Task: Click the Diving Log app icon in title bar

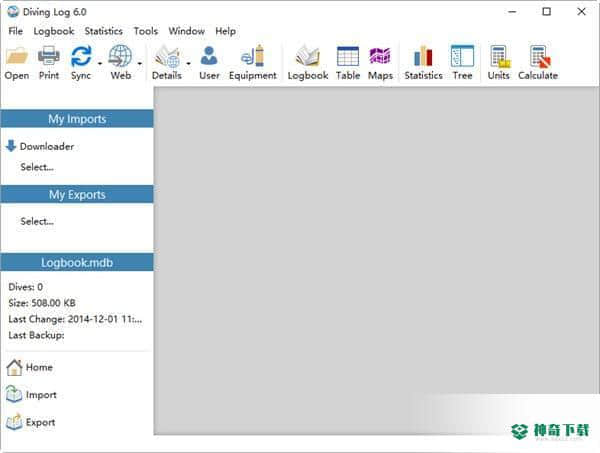Action: tap(13, 12)
